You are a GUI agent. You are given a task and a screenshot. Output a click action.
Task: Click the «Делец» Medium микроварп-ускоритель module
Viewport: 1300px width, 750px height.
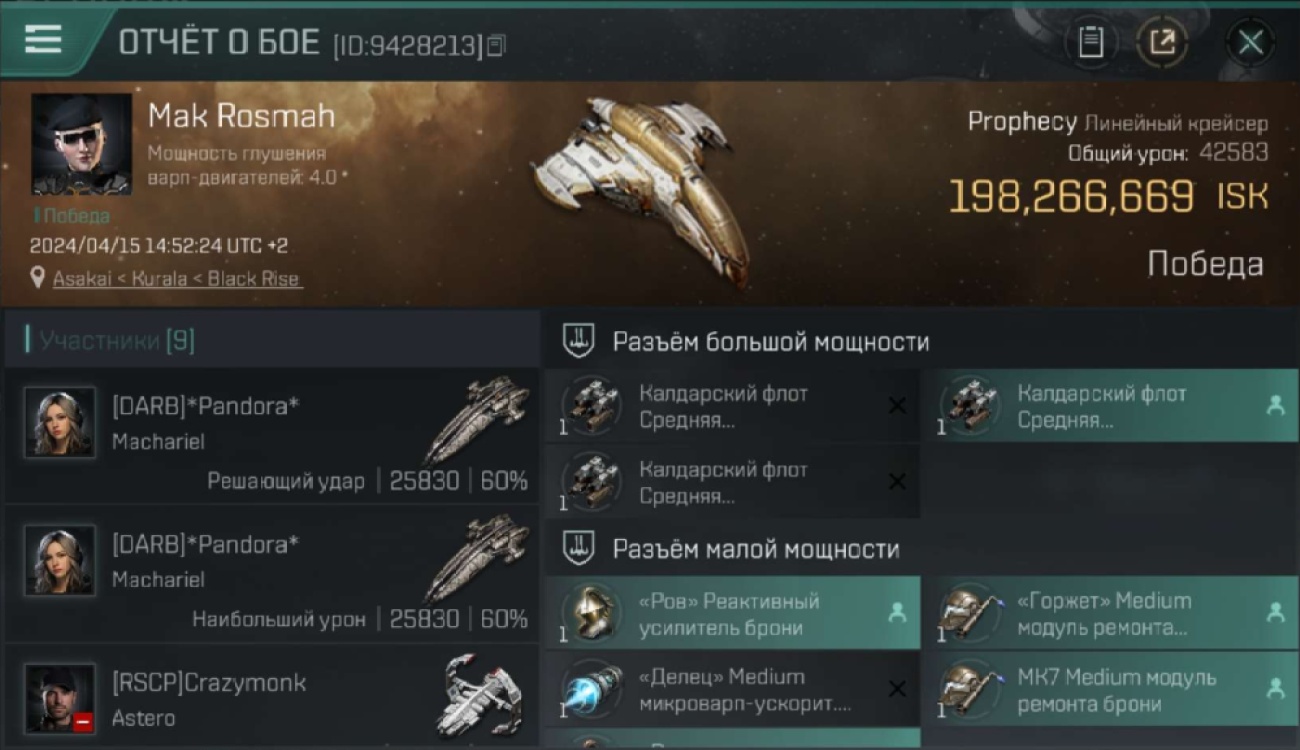pos(732,690)
